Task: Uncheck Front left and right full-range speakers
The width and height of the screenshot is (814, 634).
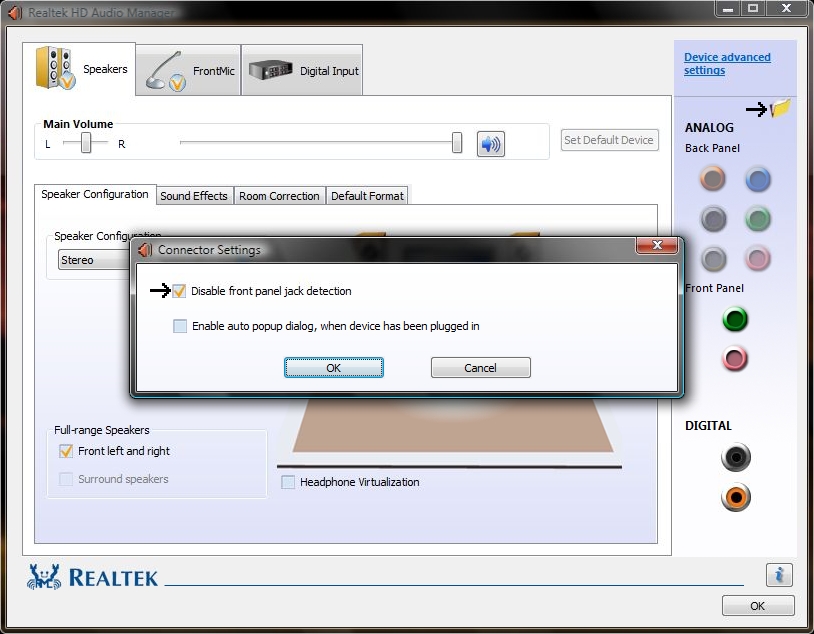Action: (x=66, y=451)
